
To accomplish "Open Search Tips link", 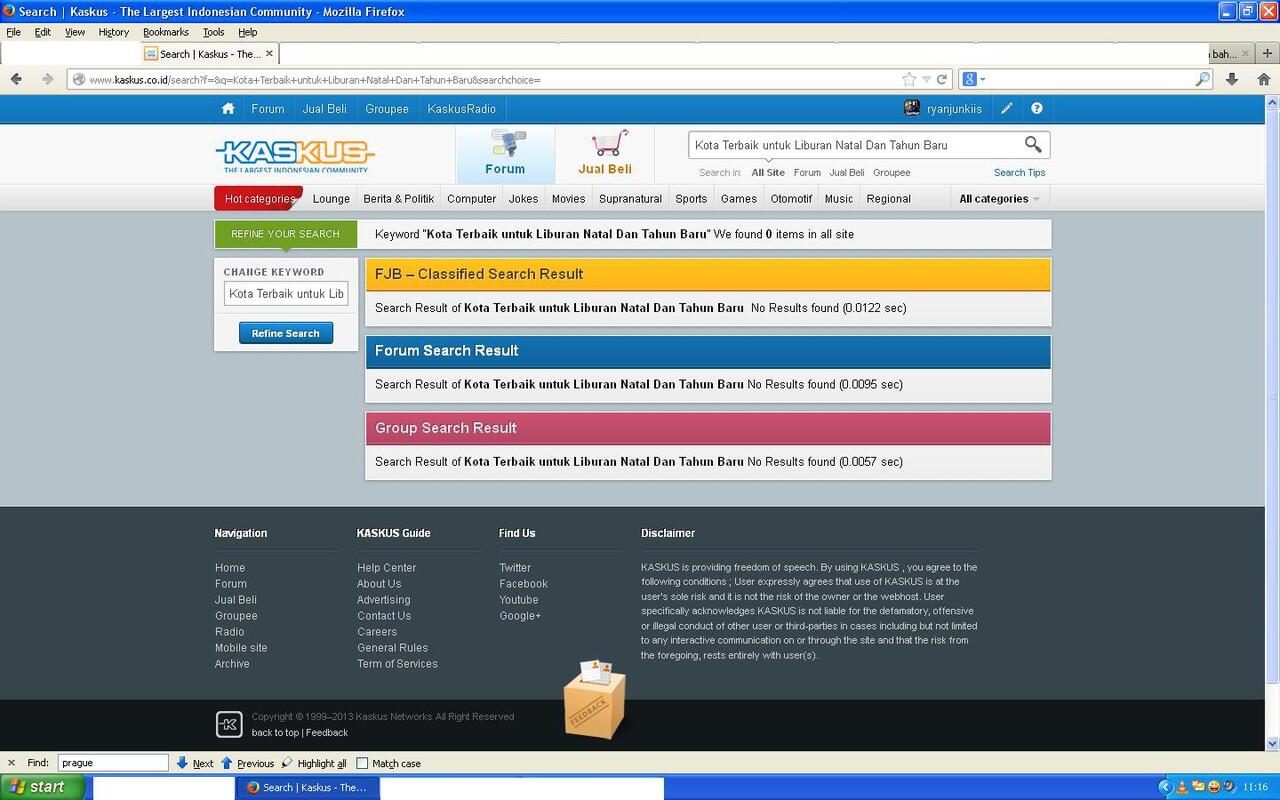I will click(1019, 173).
